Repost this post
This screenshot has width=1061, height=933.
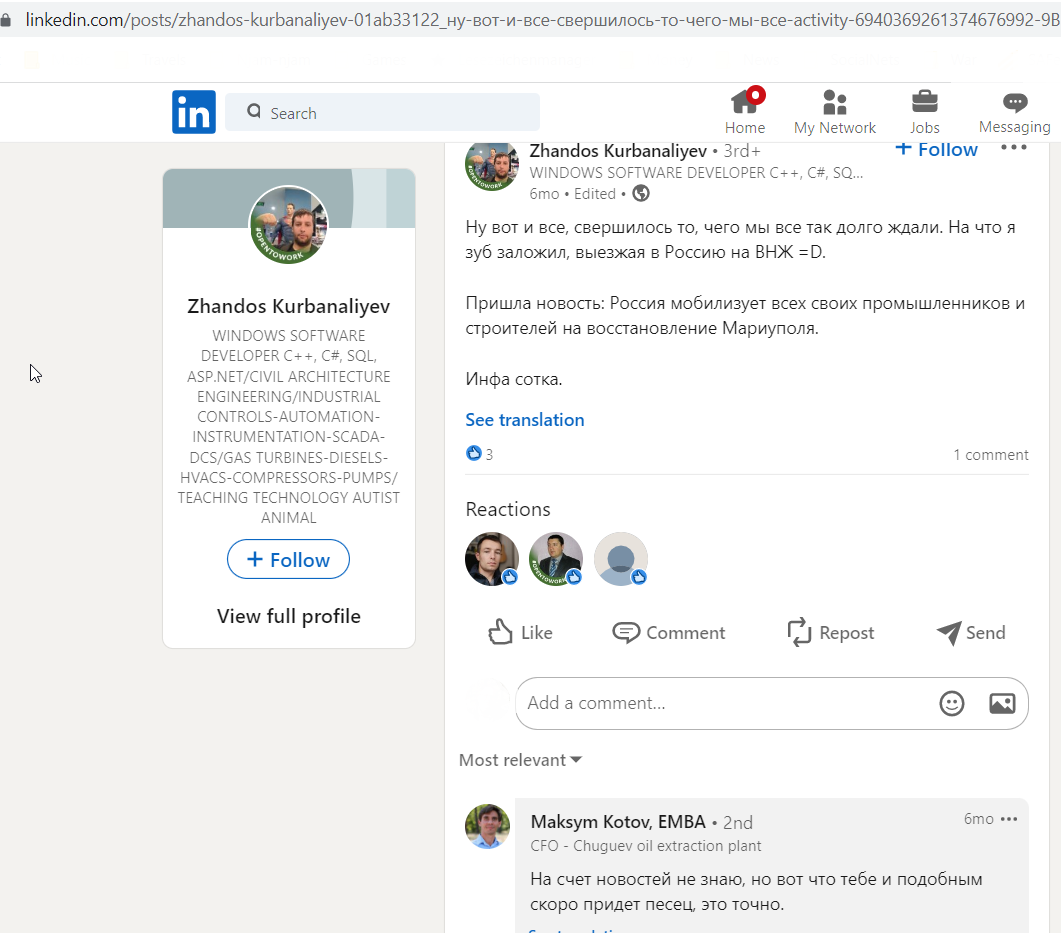[831, 633]
